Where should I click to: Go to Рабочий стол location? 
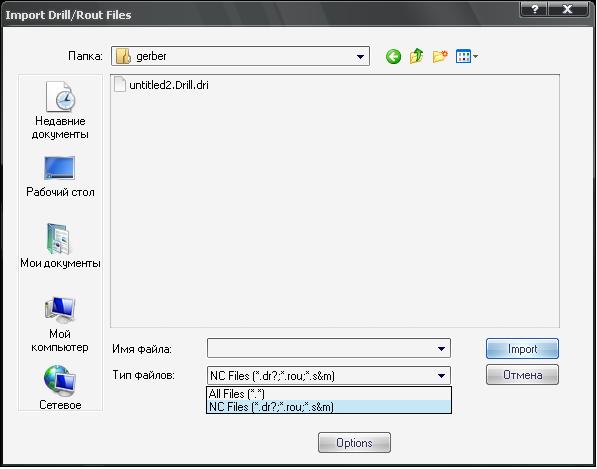click(x=60, y=177)
